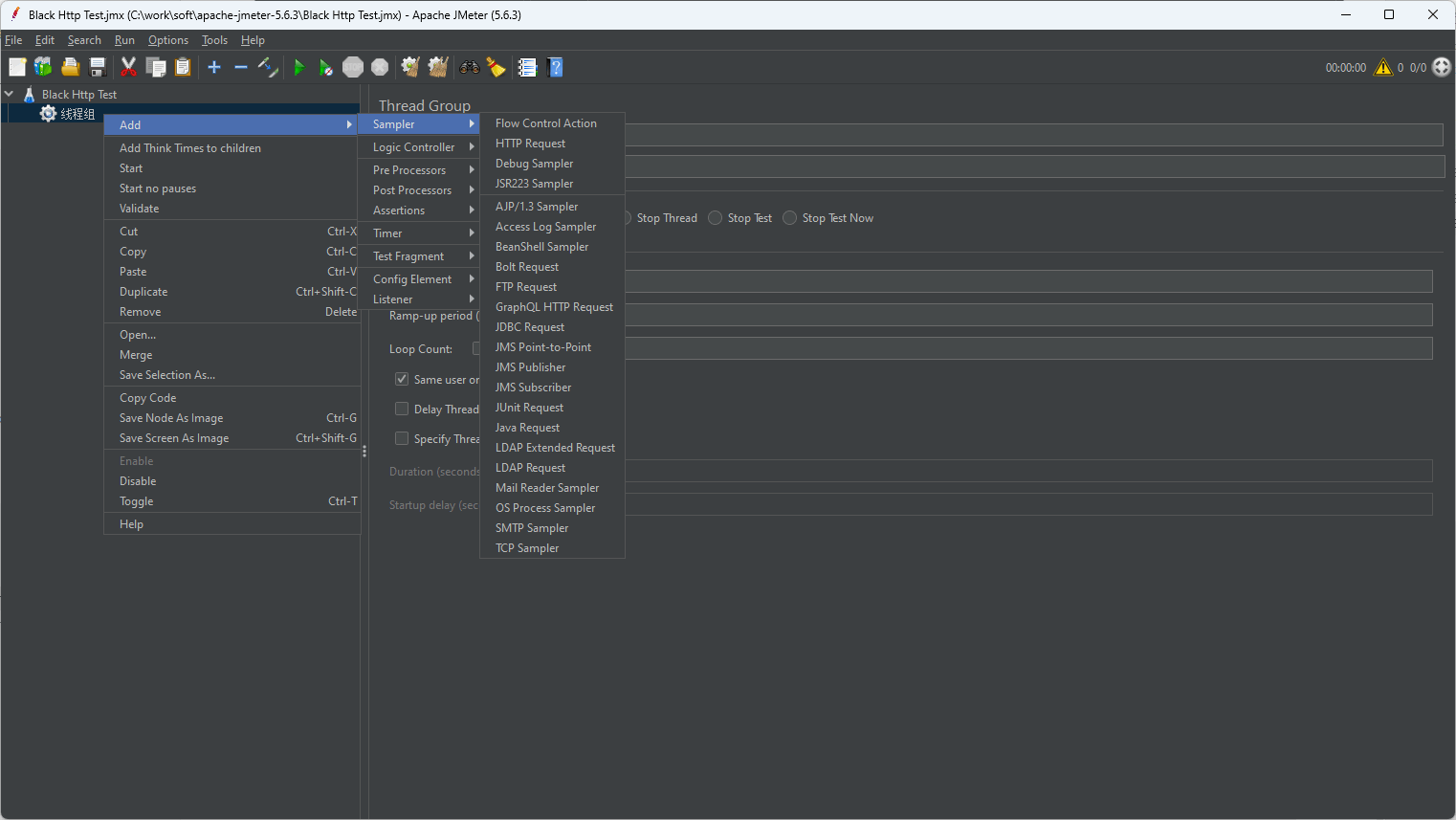This screenshot has height=820, width=1456.
Task: Open the Sampler submenu
Action: (419, 124)
